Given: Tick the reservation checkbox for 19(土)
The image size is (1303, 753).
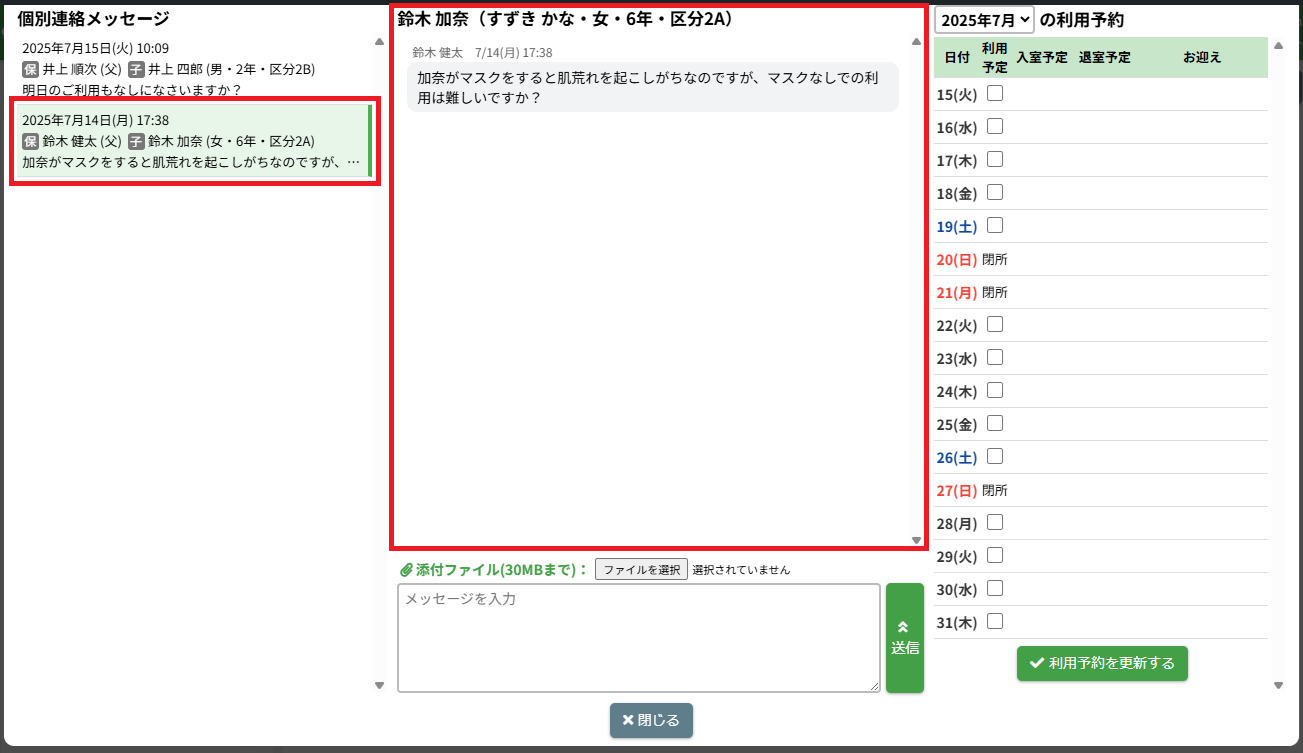Looking at the screenshot, I should (995, 226).
